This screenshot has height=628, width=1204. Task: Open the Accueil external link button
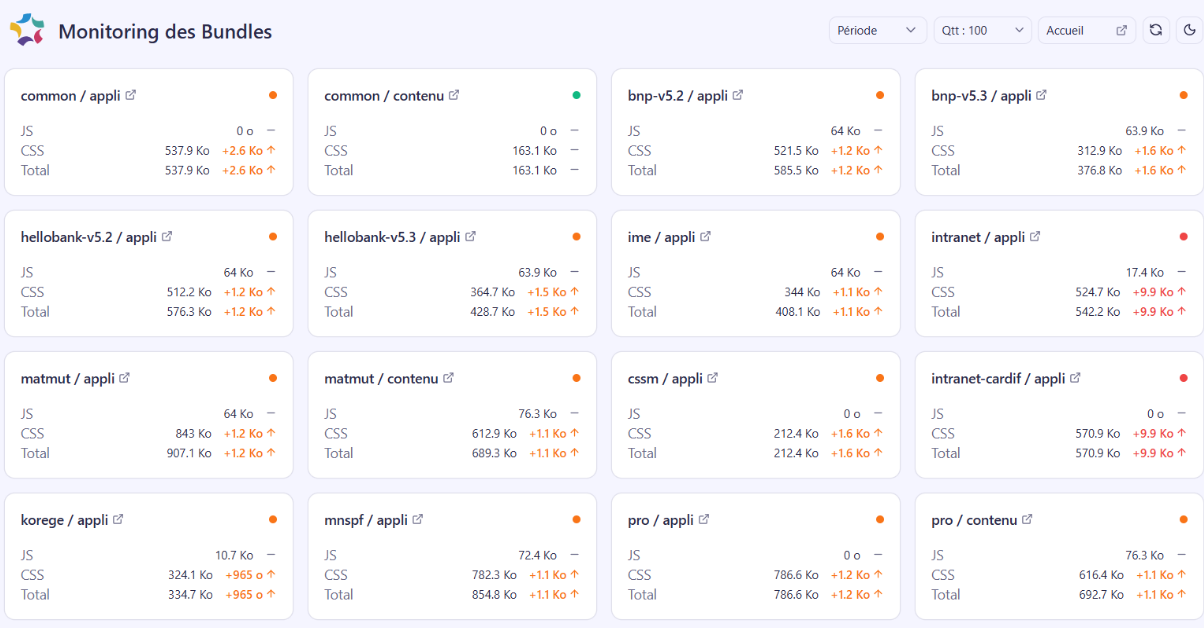coord(1087,31)
